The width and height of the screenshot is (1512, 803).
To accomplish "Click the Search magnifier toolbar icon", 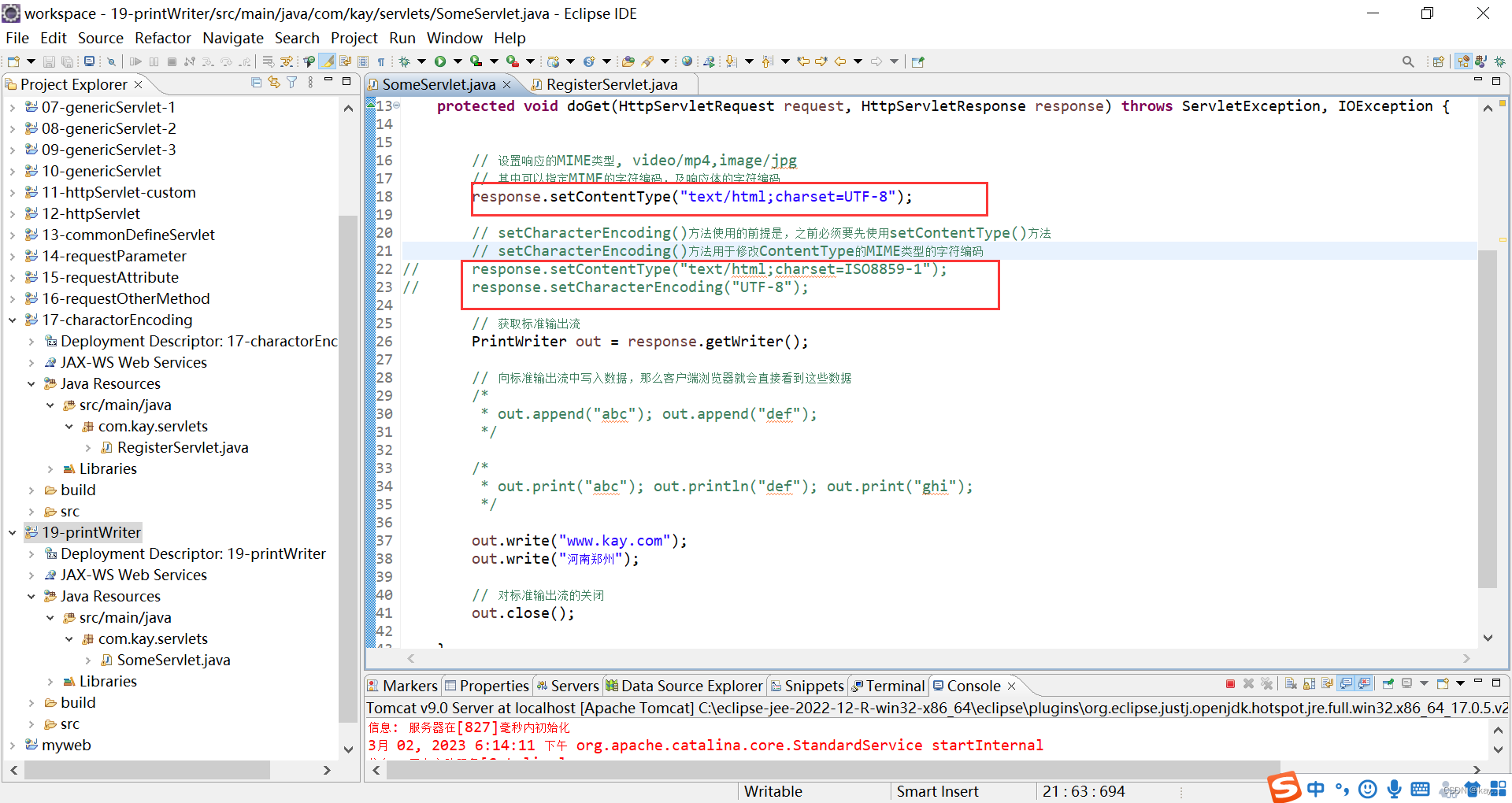I will click(1408, 61).
